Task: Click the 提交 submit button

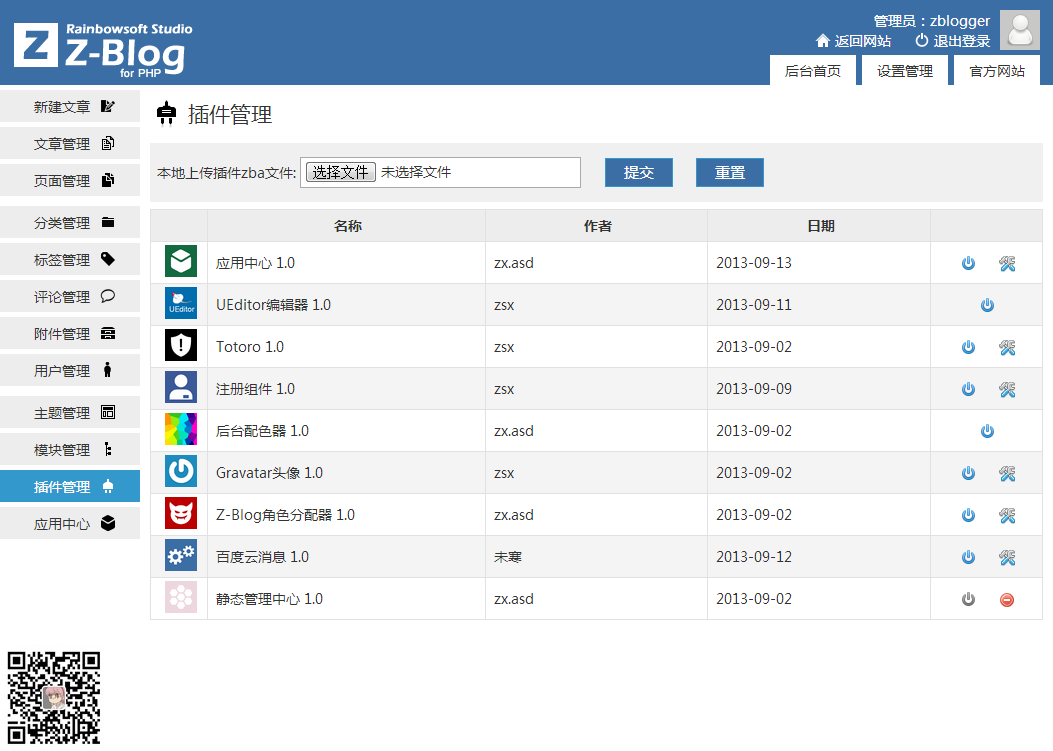Action: click(638, 172)
